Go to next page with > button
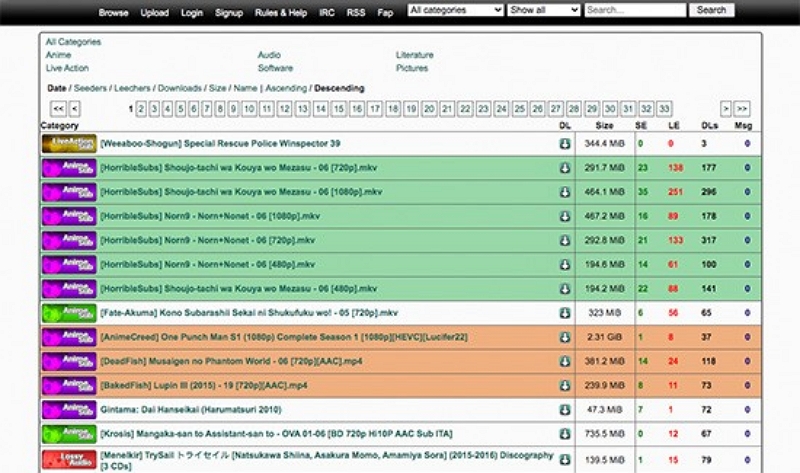Screen dimensions: 800x473 726,109
